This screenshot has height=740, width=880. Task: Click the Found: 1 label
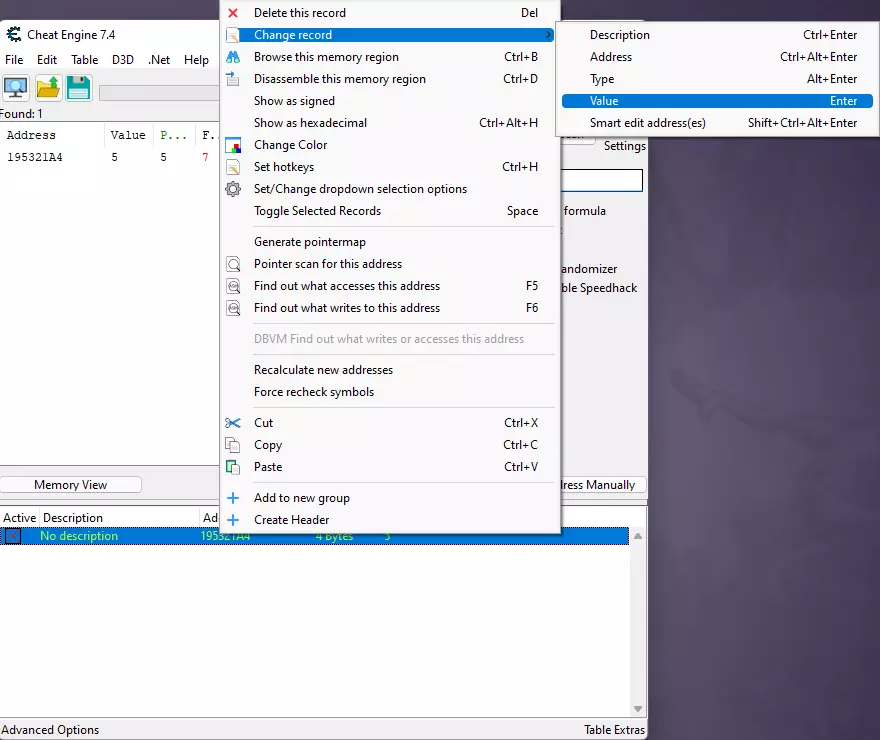coord(21,114)
